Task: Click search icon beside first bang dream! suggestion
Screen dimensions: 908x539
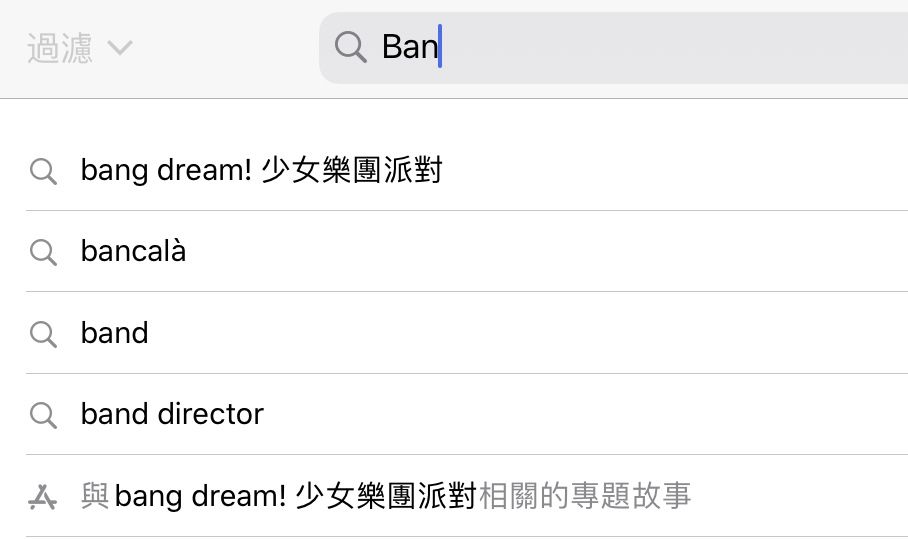Action: pyautogui.click(x=43, y=171)
